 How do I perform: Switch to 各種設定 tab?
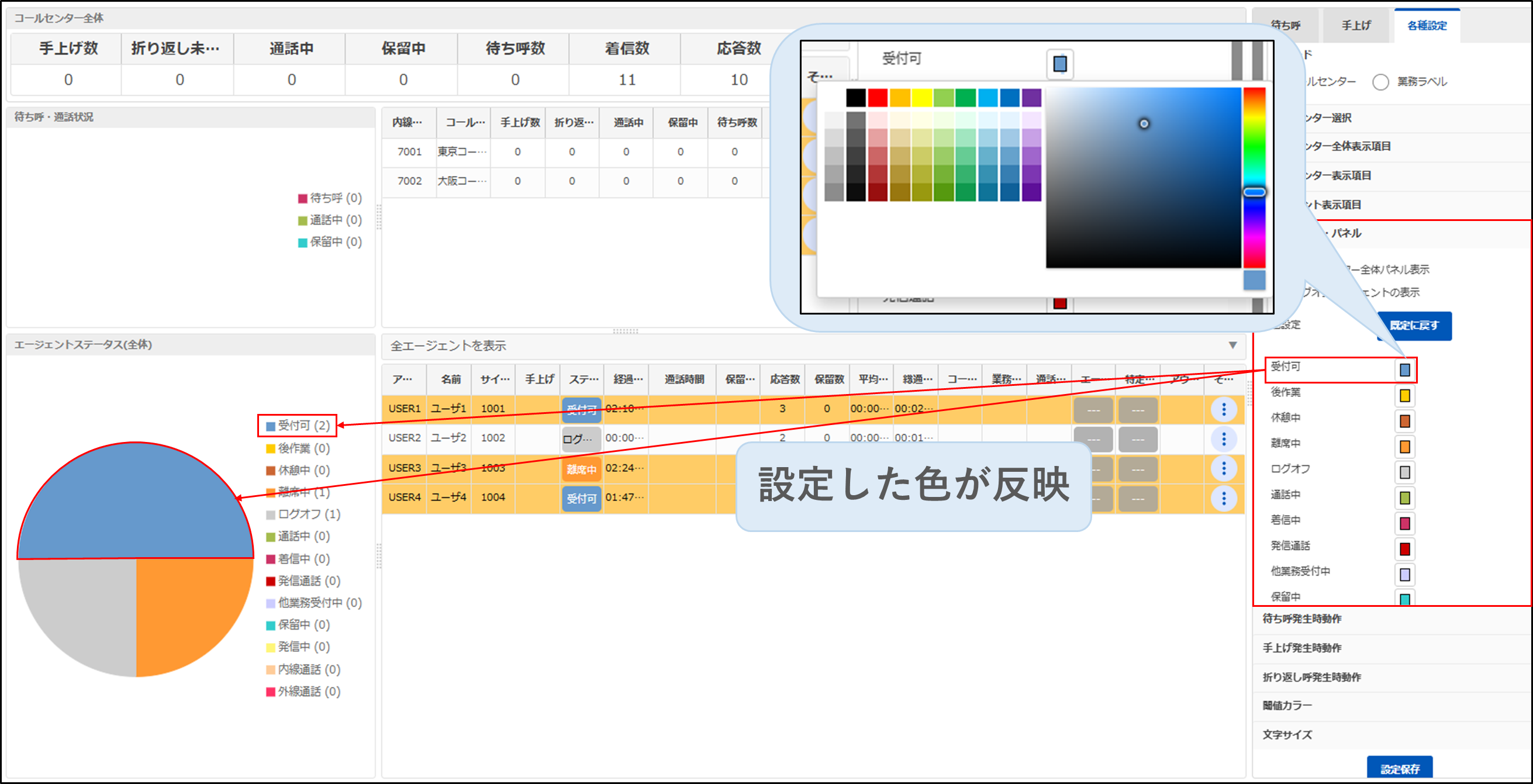point(1427,26)
